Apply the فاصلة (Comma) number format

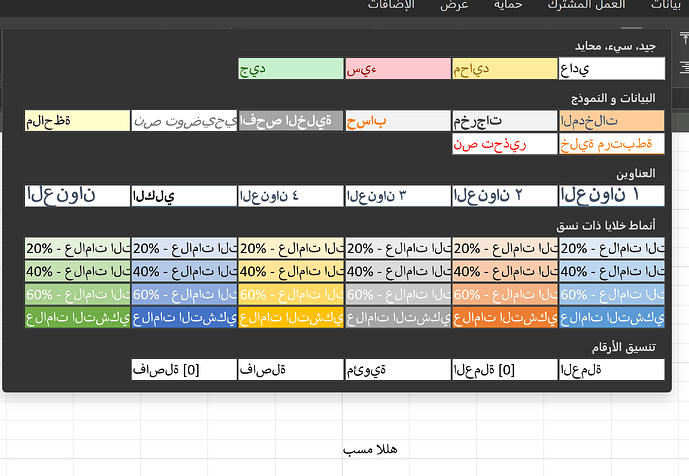(x=290, y=370)
